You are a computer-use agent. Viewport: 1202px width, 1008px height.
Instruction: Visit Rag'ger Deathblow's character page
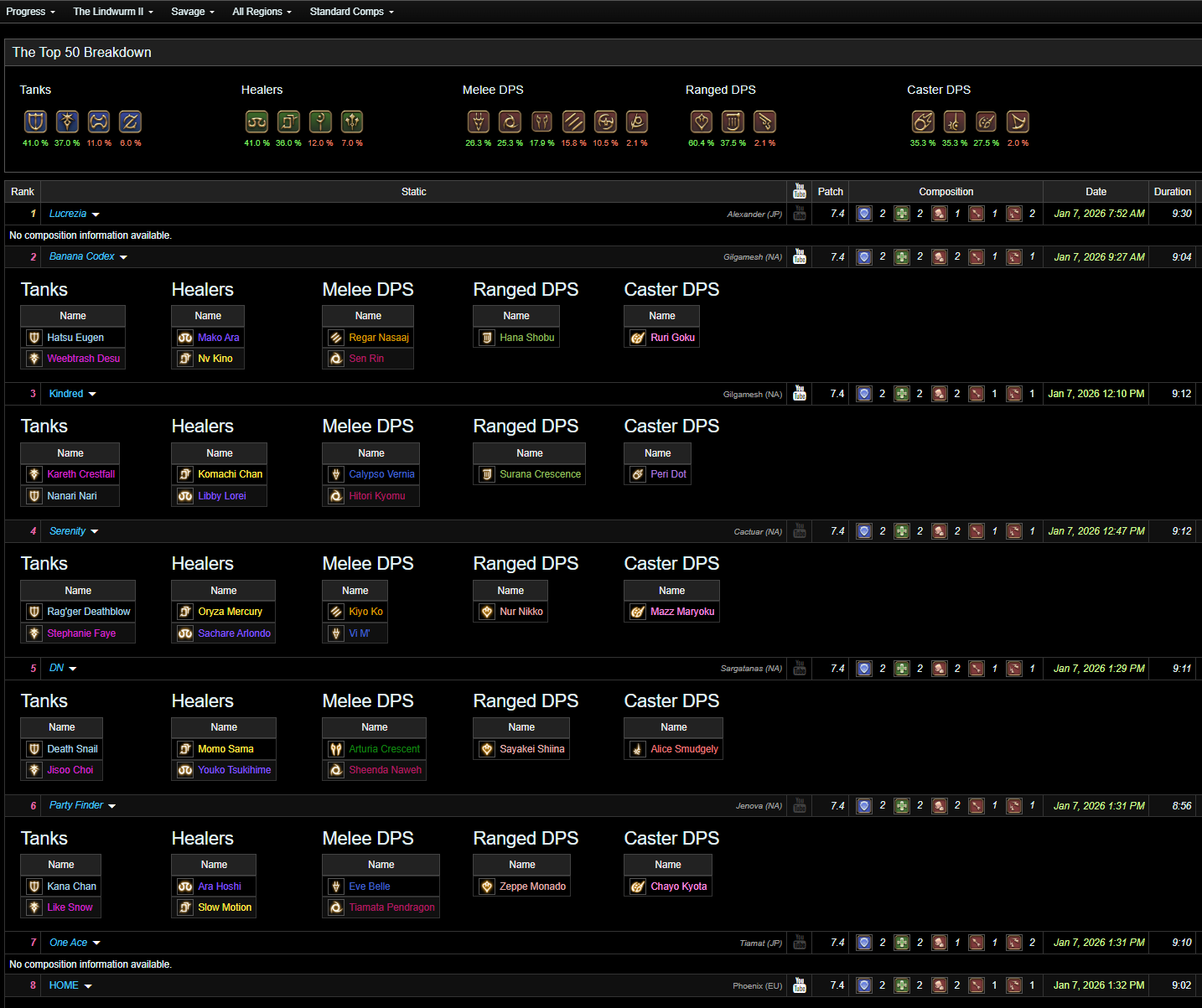pos(89,612)
